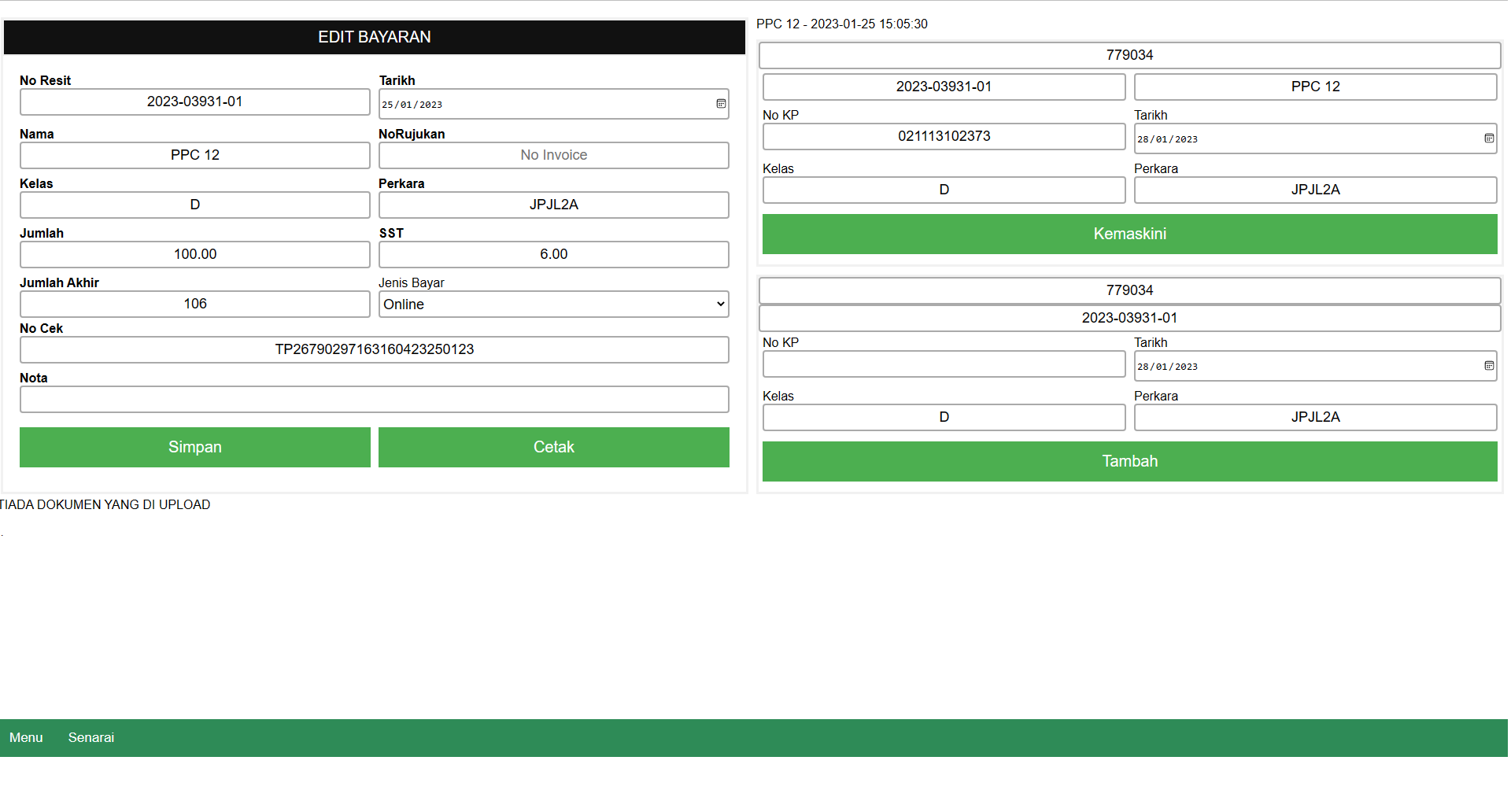Open the Menu item in bottom bar
This screenshot has height=812, width=1511.
pyautogui.click(x=26, y=738)
